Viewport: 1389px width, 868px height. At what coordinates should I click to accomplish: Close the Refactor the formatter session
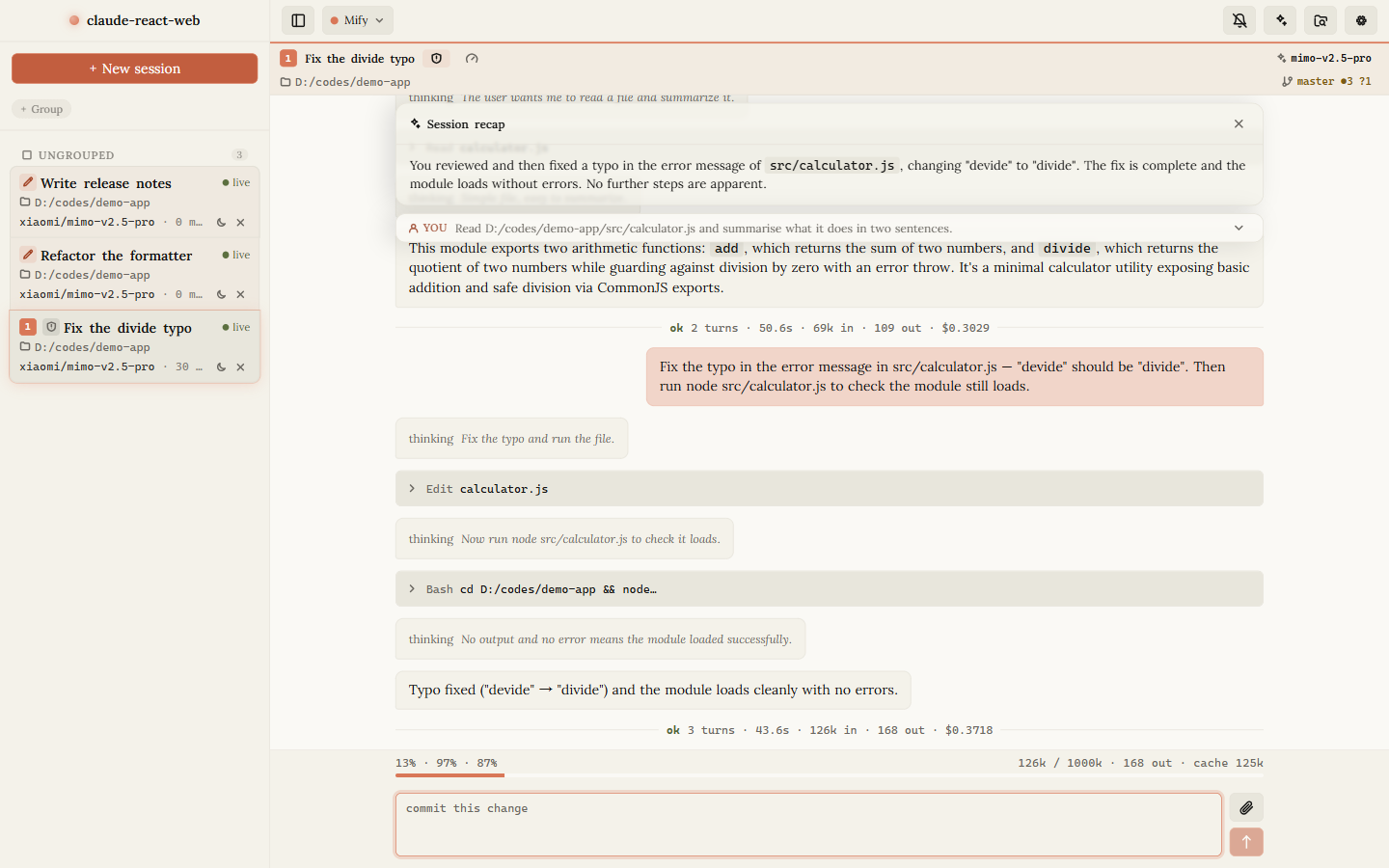click(x=240, y=294)
